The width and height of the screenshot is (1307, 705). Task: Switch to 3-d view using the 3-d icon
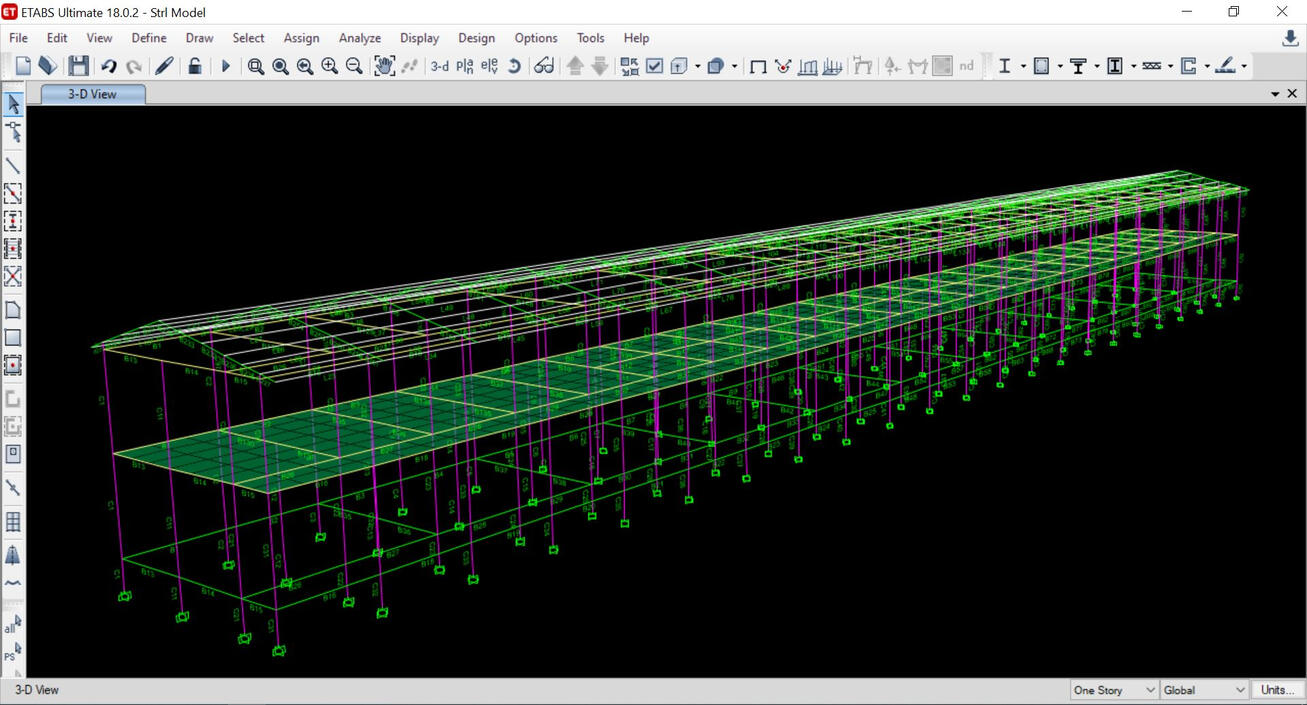pos(439,65)
